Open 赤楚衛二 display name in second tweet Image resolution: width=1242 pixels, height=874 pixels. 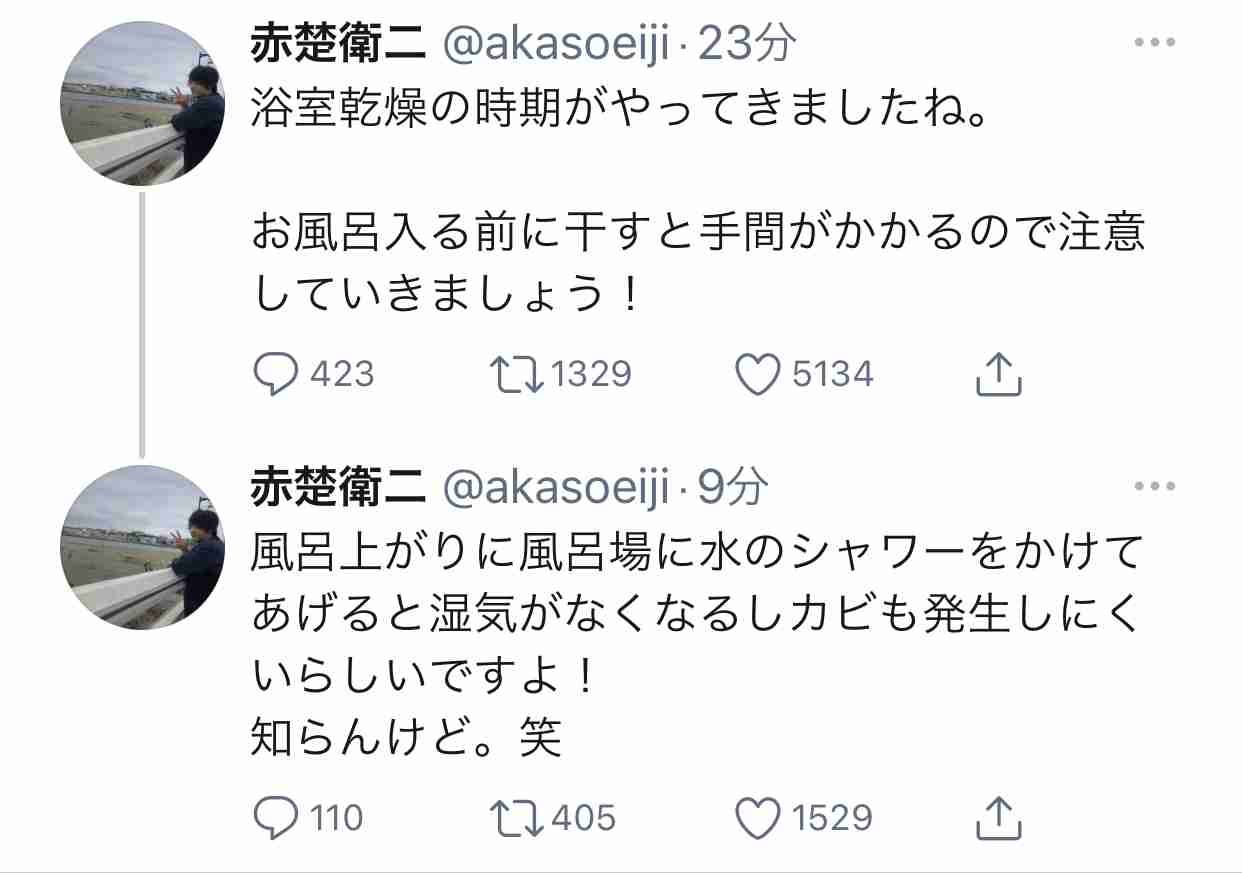(341, 488)
